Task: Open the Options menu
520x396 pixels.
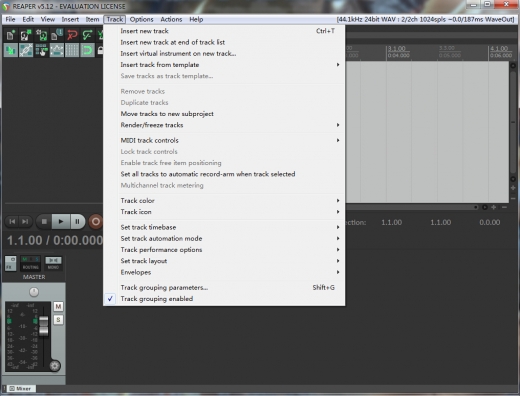Action: 141,19
